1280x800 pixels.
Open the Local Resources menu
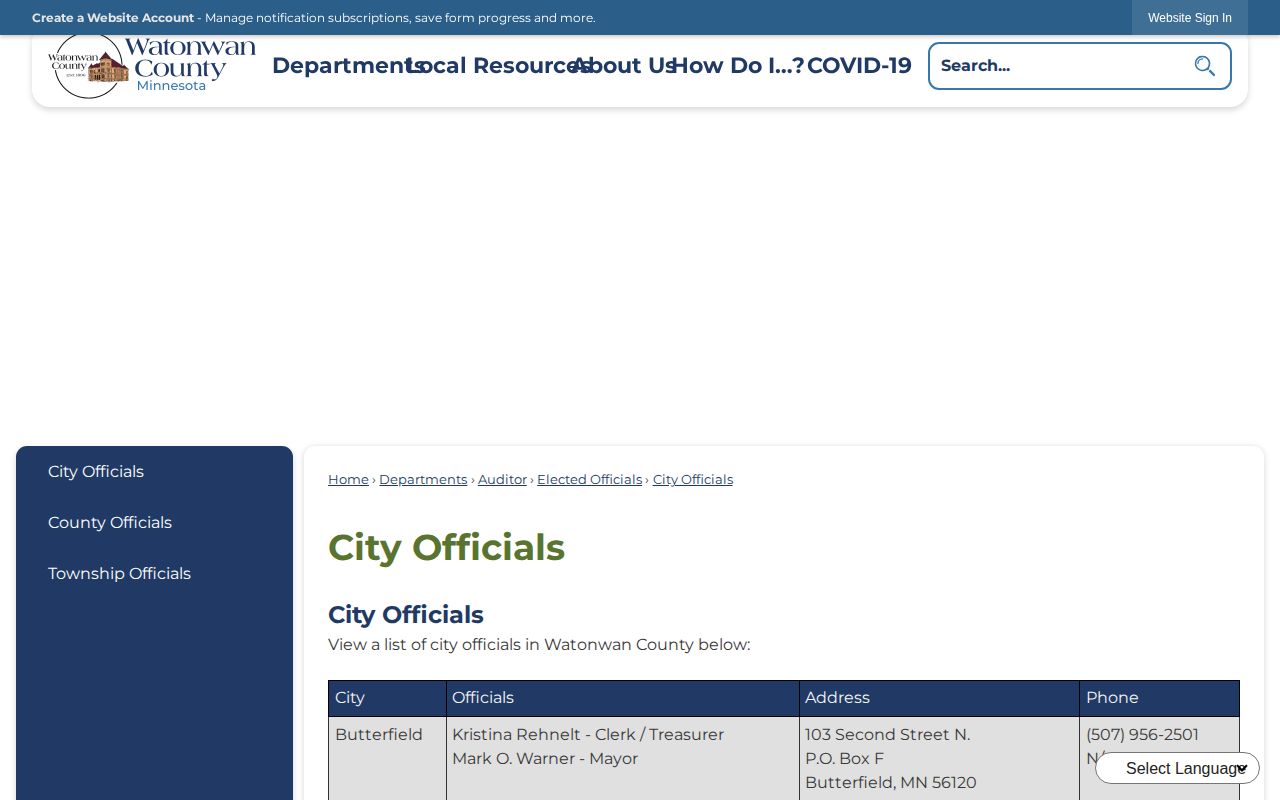pyautogui.click(x=499, y=66)
